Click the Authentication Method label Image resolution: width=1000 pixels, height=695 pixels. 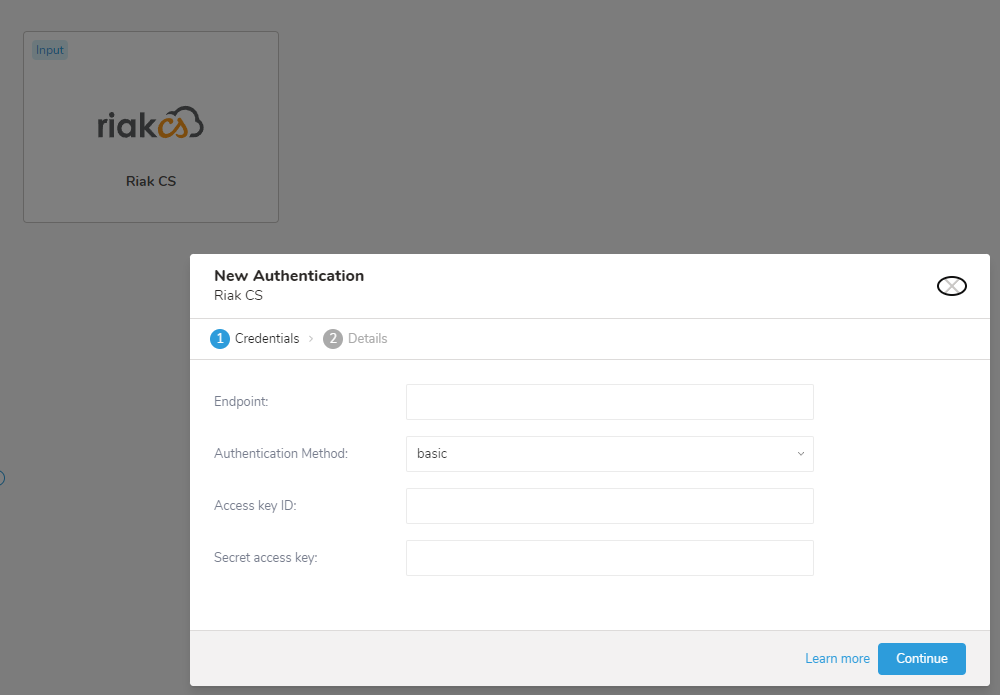281,454
